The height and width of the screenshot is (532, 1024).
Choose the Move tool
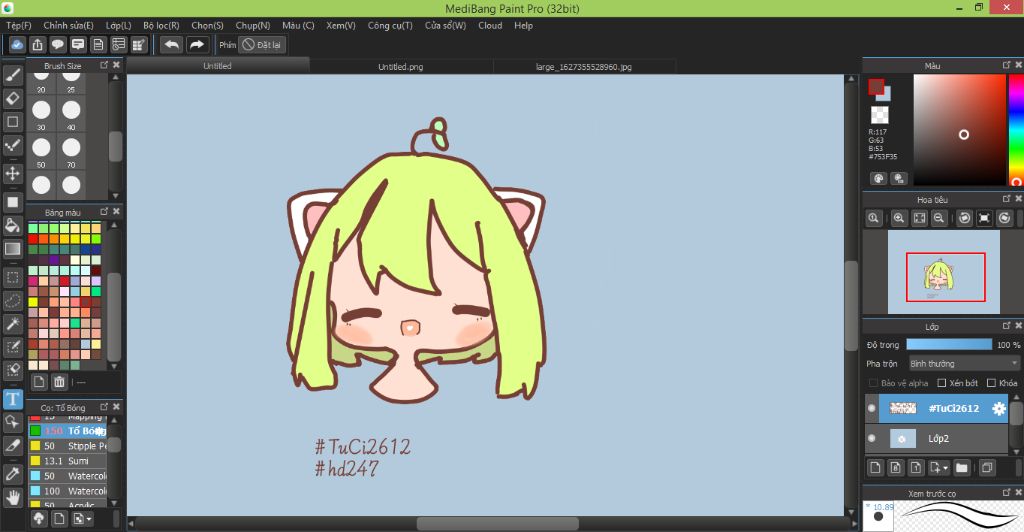pyautogui.click(x=13, y=173)
